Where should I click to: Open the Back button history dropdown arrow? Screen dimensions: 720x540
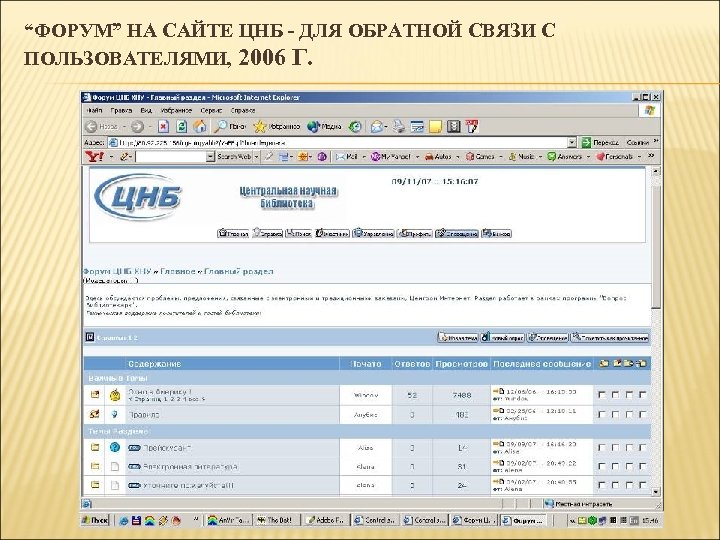(124, 127)
